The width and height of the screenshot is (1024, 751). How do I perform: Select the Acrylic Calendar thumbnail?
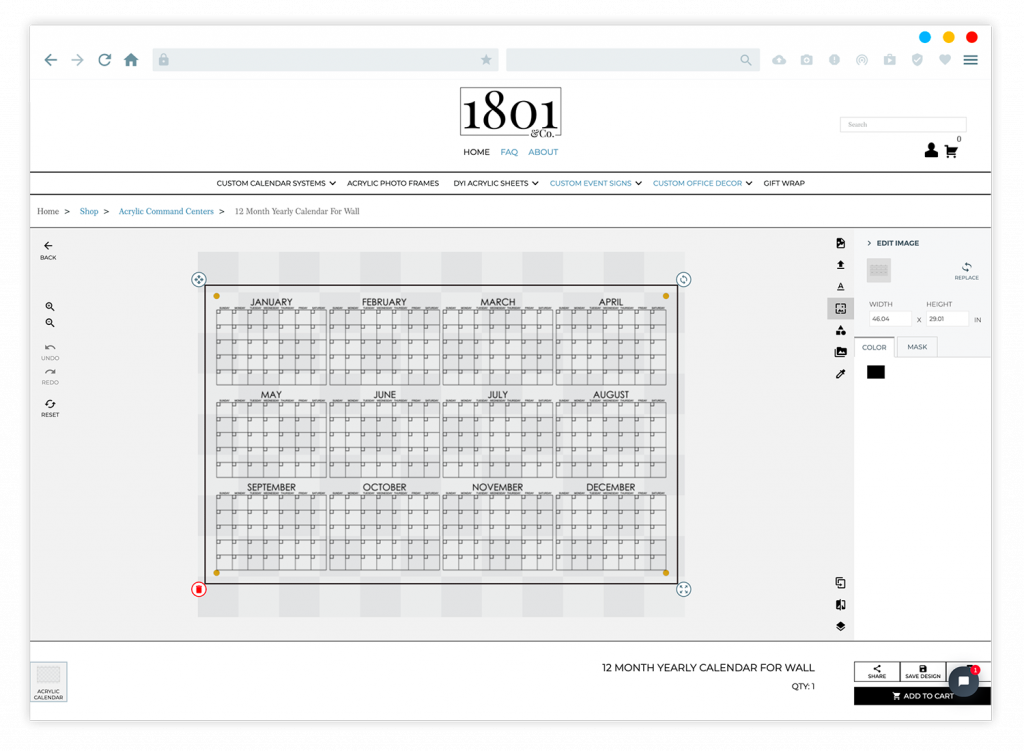48,682
